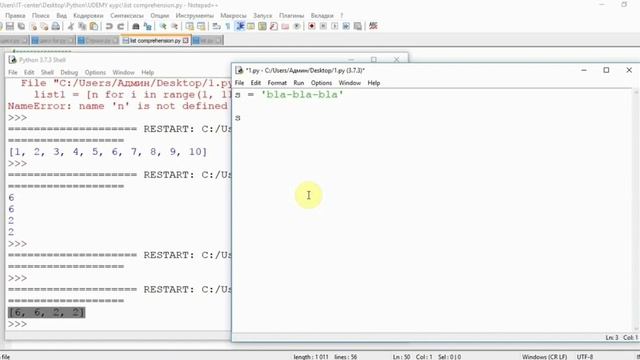Open the Document Map toolbar icon
640x360 pixels.
pyautogui.click(x=262, y=26)
